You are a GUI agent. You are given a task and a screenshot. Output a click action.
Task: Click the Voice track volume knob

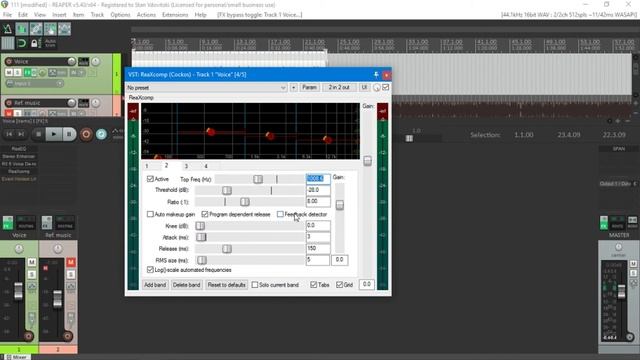click(72, 61)
